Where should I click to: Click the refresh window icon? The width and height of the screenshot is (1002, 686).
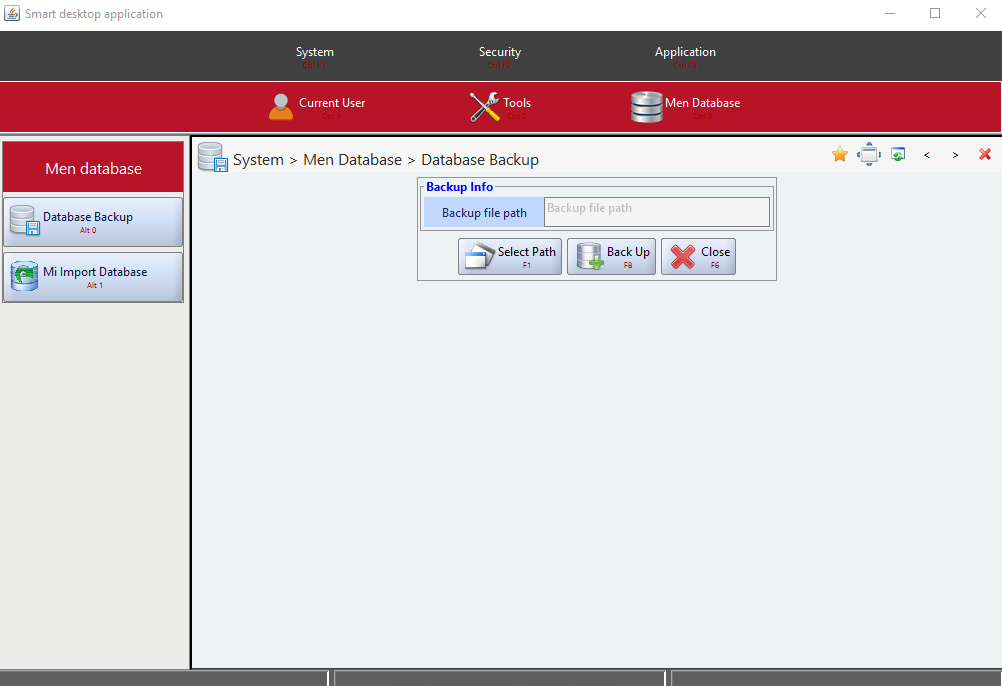click(x=898, y=154)
